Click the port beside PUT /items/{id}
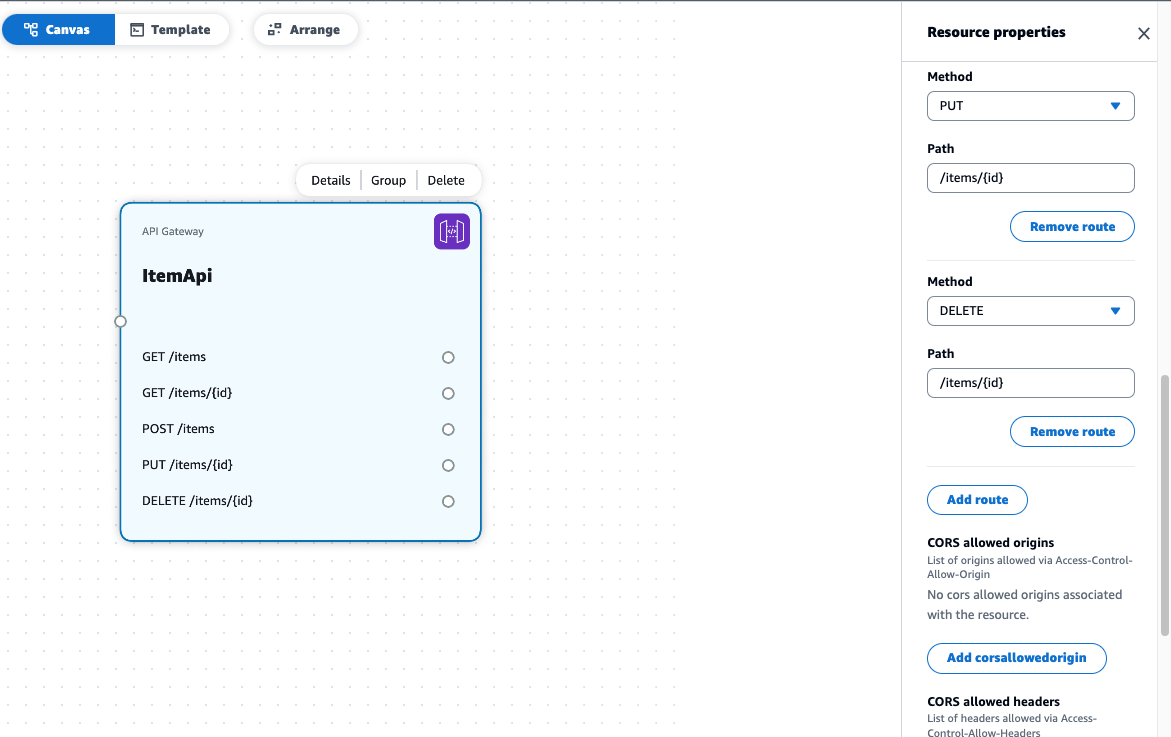This screenshot has width=1171, height=737. pyautogui.click(x=448, y=465)
